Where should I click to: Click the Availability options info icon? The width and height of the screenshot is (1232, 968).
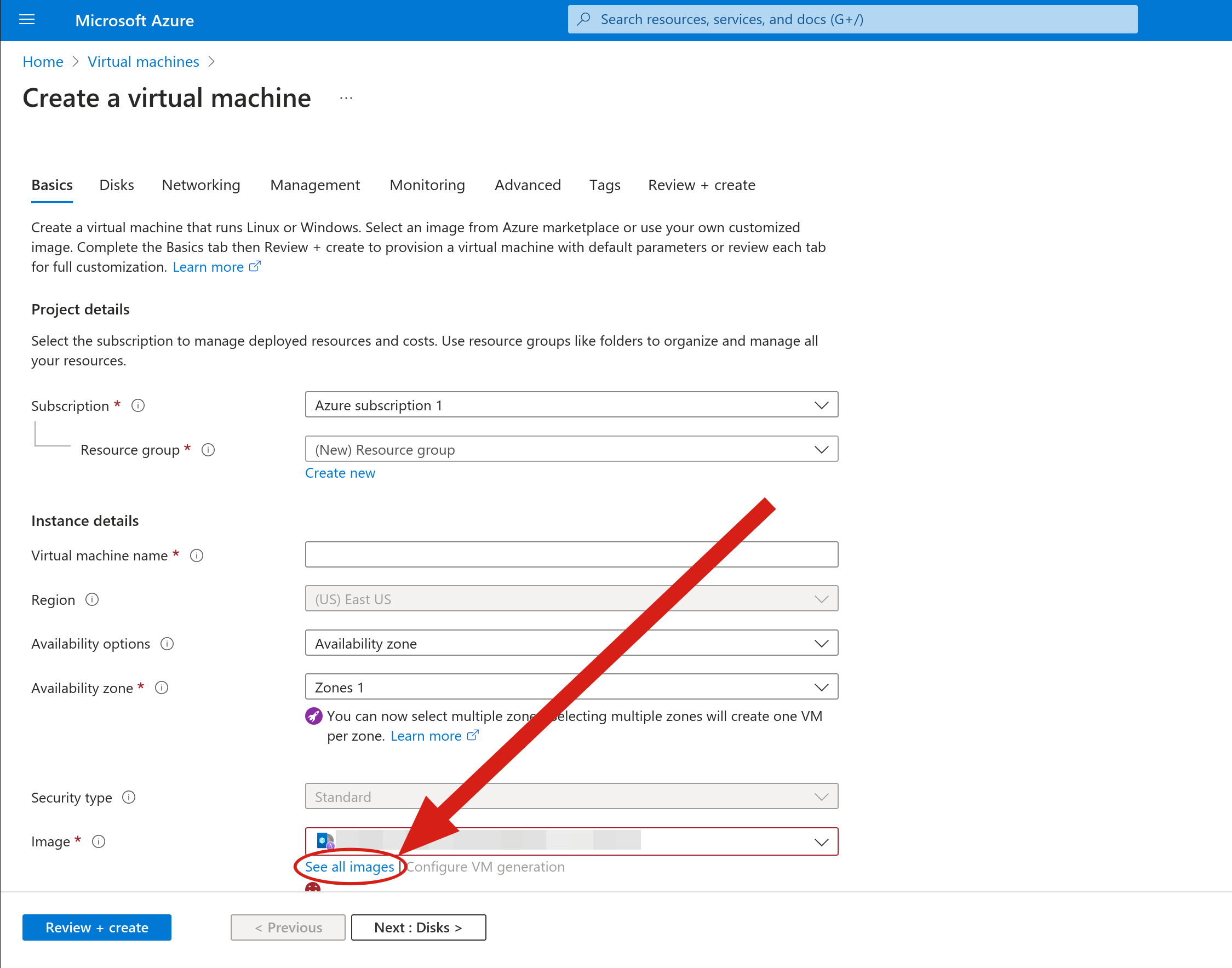pyautogui.click(x=167, y=644)
